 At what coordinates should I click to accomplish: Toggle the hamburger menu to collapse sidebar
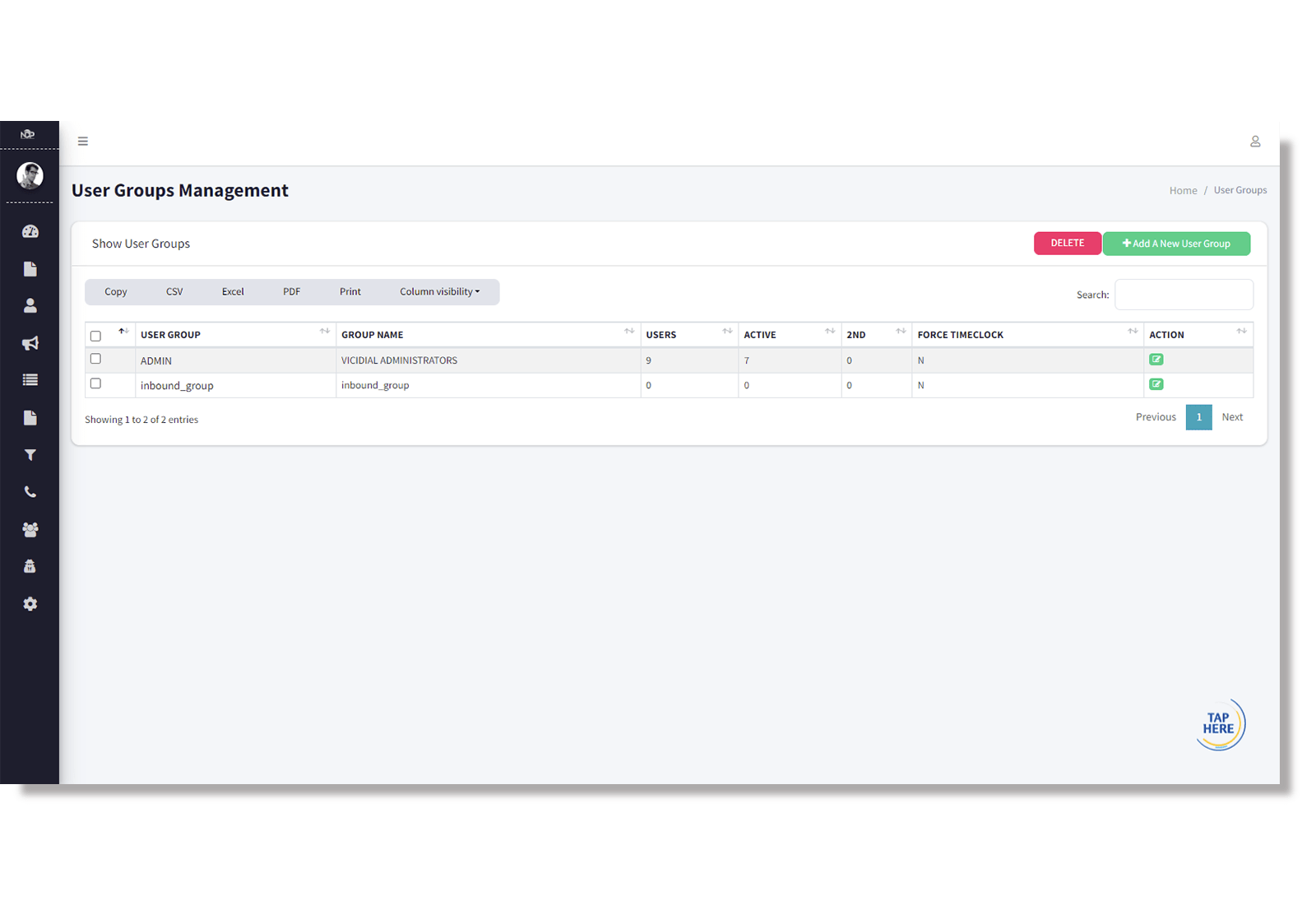click(83, 142)
